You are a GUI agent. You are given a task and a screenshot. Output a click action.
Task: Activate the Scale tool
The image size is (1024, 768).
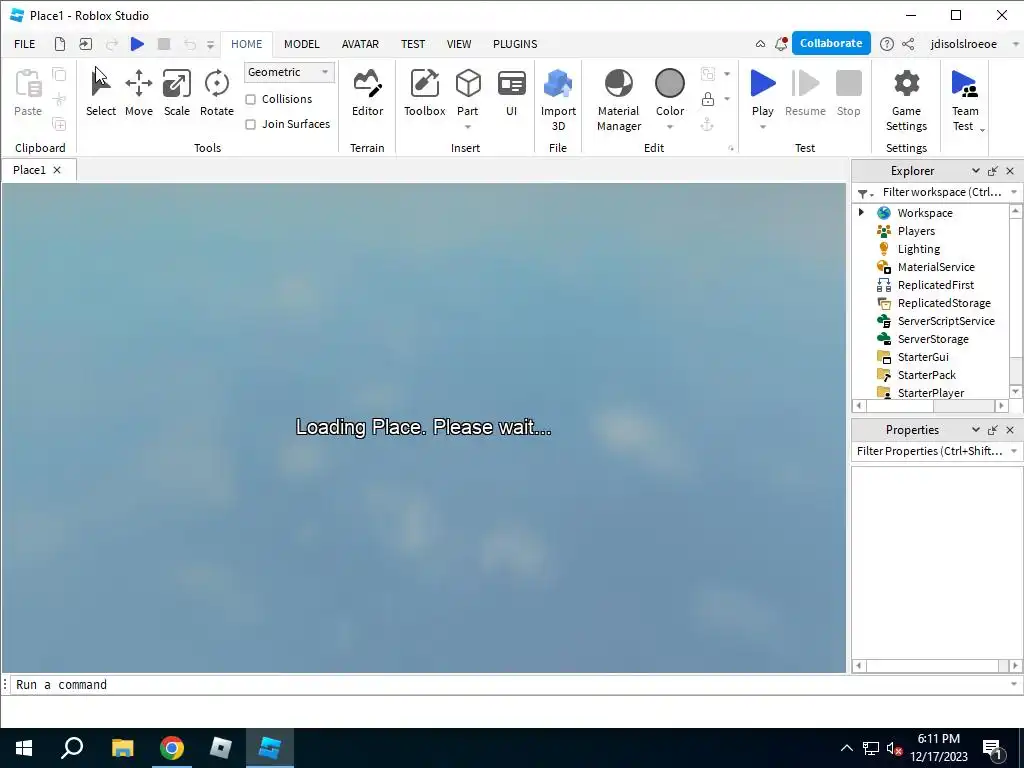click(x=176, y=93)
